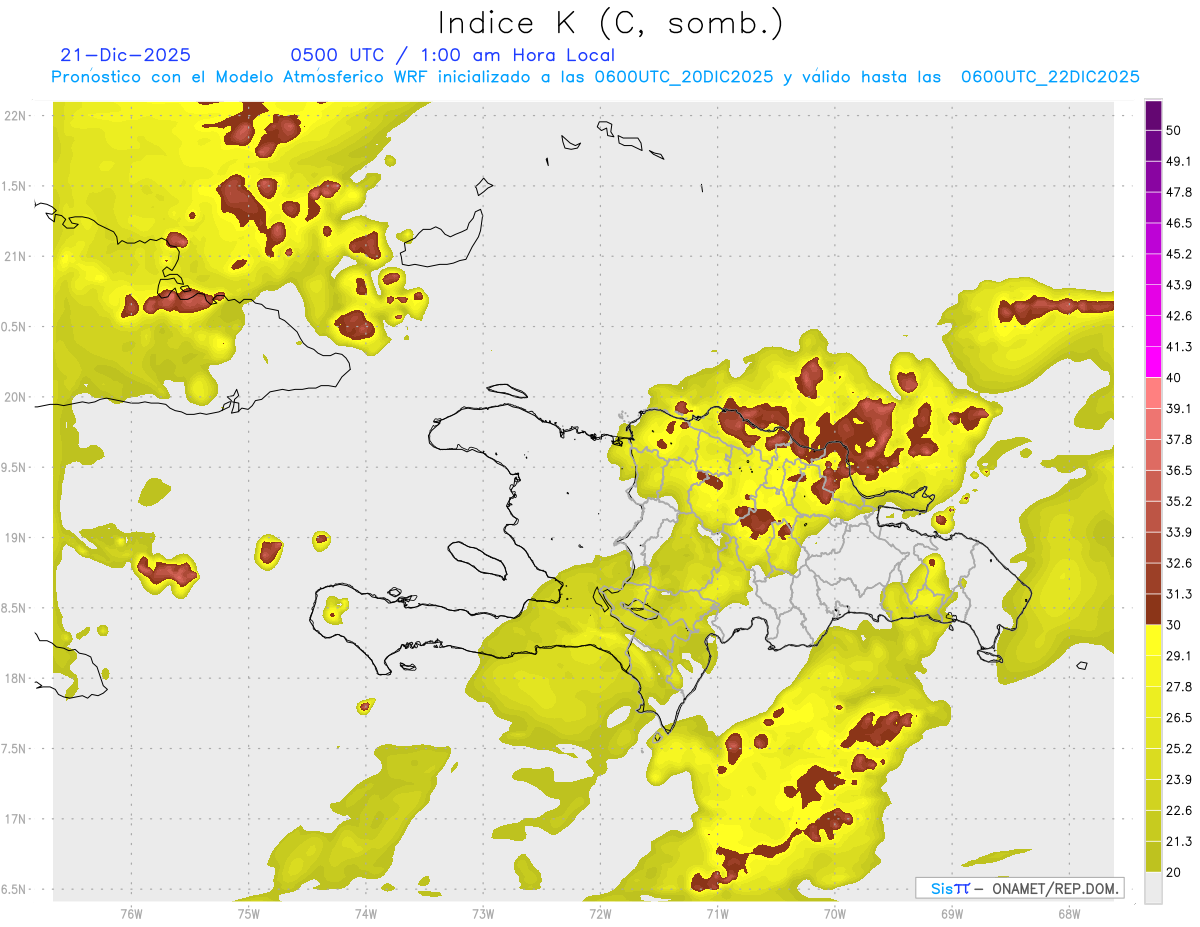Screen dimensions: 1200x927
Task: Click the colorbar label '33.9'
Action: coord(1178,532)
